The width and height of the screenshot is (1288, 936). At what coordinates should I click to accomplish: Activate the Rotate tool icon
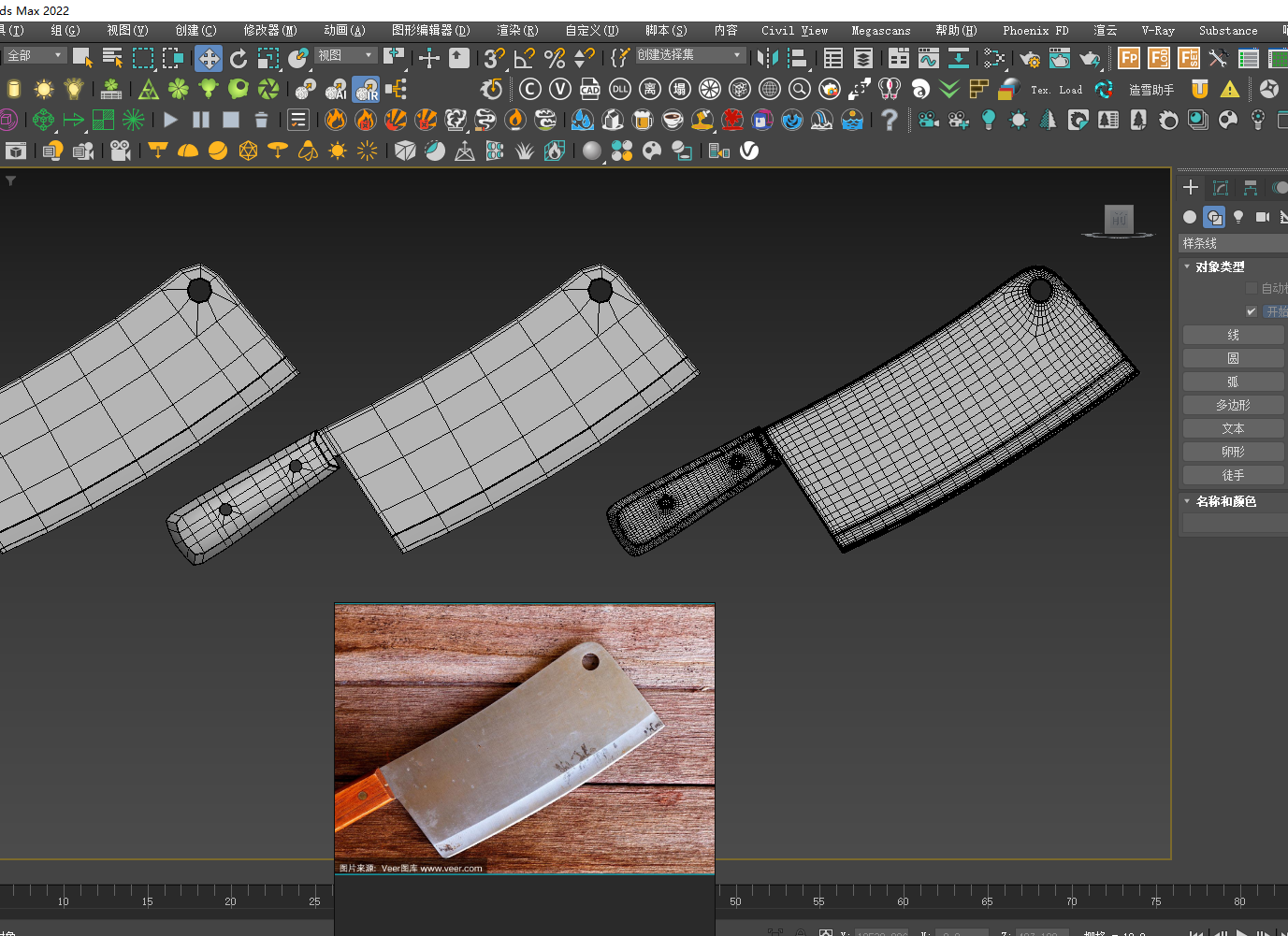(239, 59)
